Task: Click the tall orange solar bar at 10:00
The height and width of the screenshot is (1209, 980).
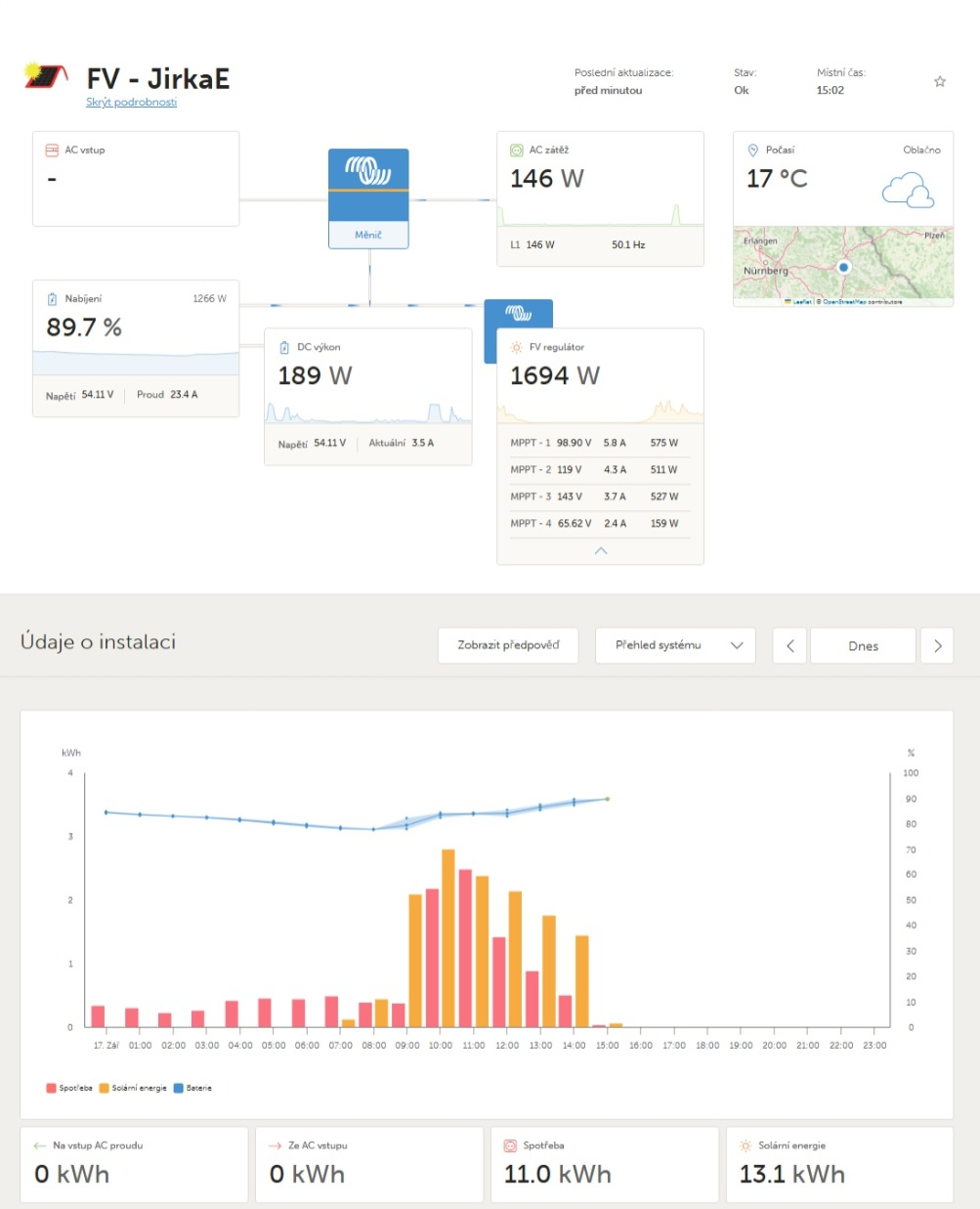Action: pyautogui.click(x=448, y=938)
